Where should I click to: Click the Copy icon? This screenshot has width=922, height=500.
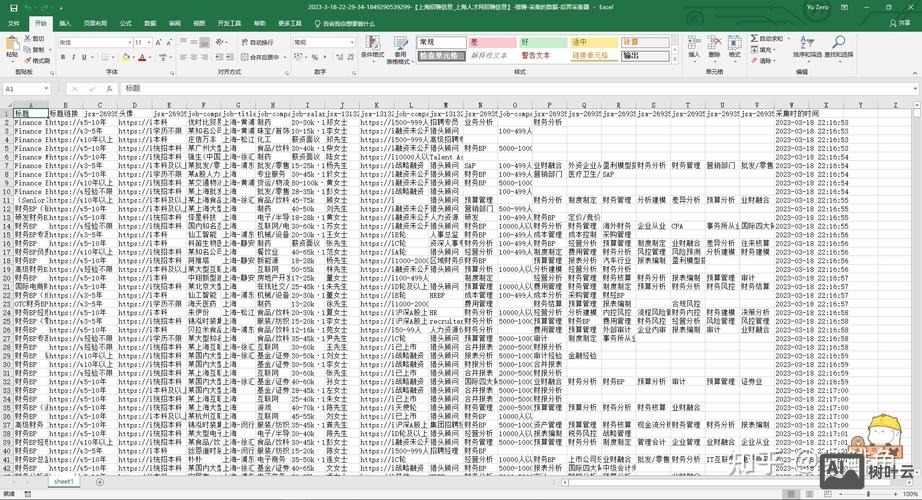pos(28,49)
